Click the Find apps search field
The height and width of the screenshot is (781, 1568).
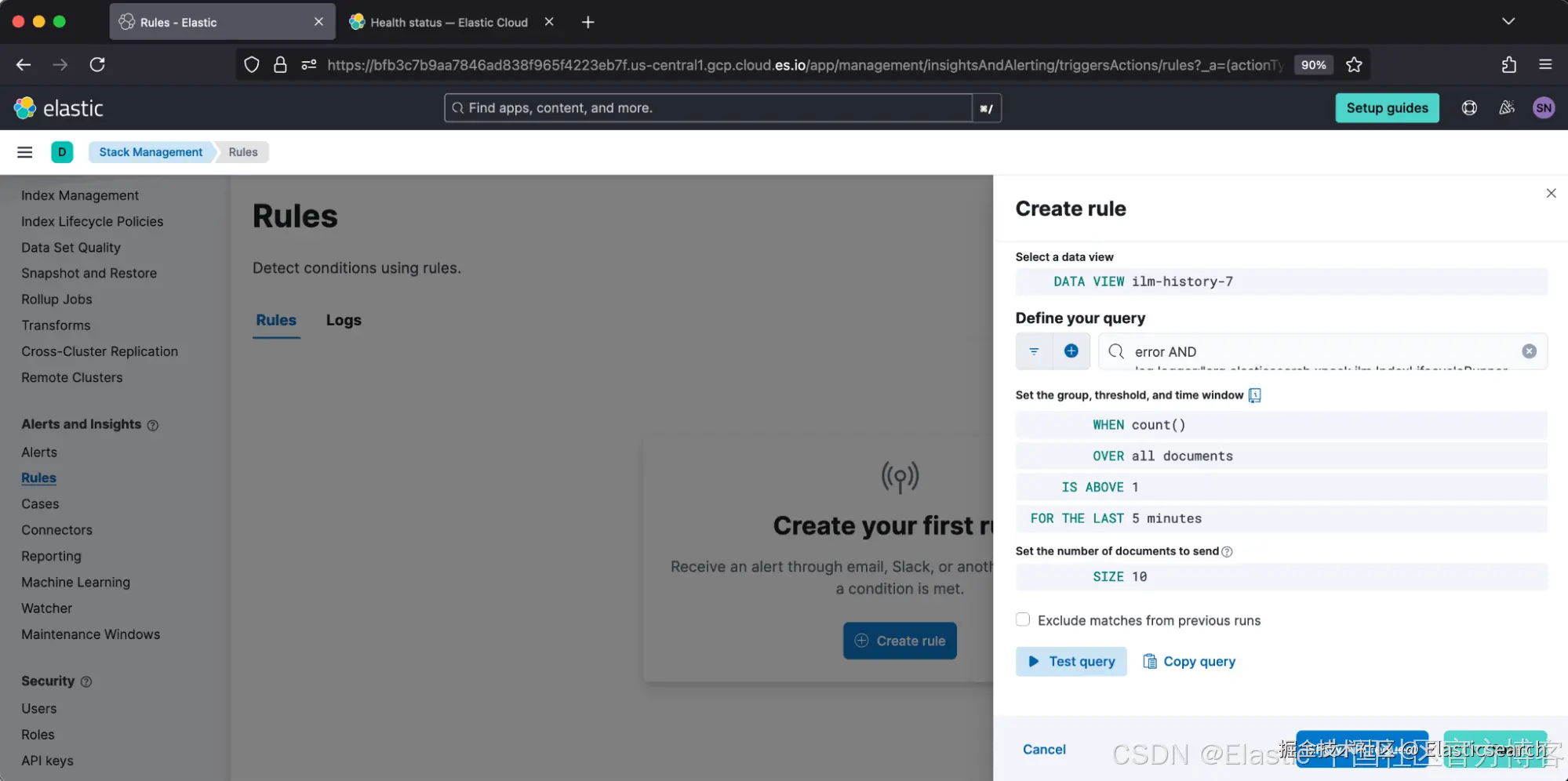(708, 108)
